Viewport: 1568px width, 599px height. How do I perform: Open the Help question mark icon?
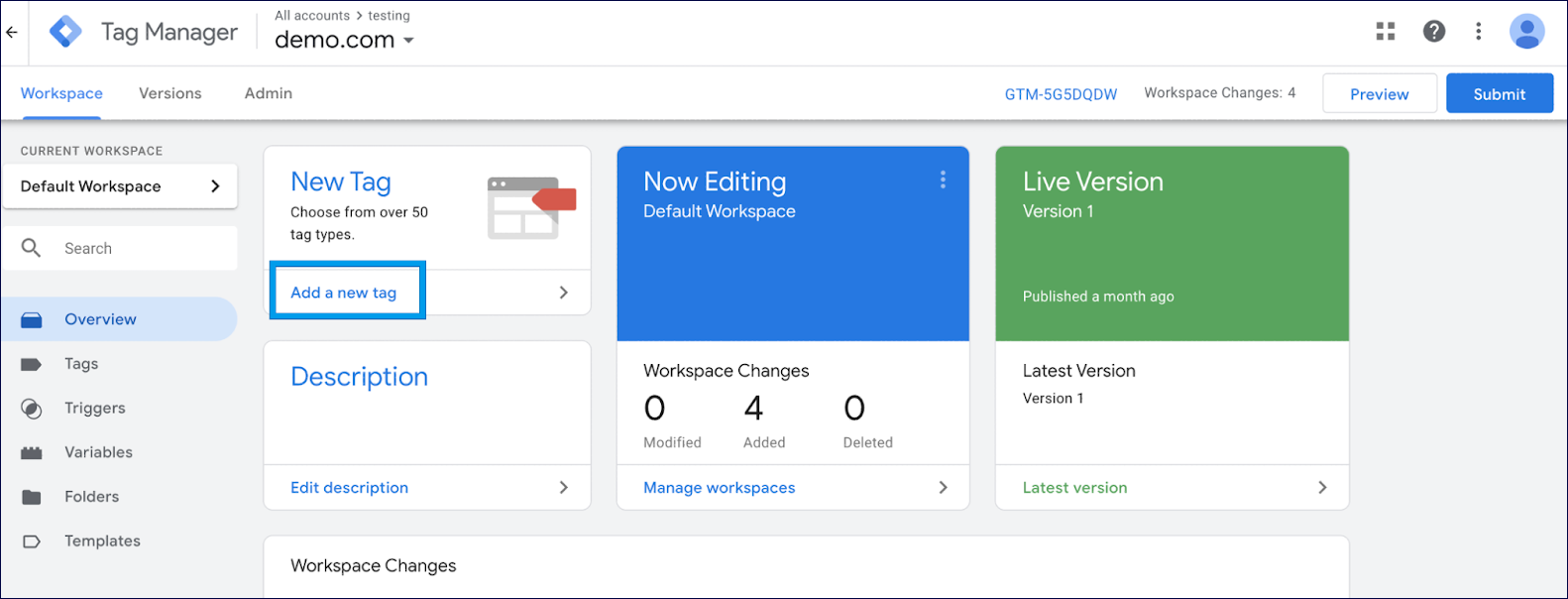(x=1433, y=32)
